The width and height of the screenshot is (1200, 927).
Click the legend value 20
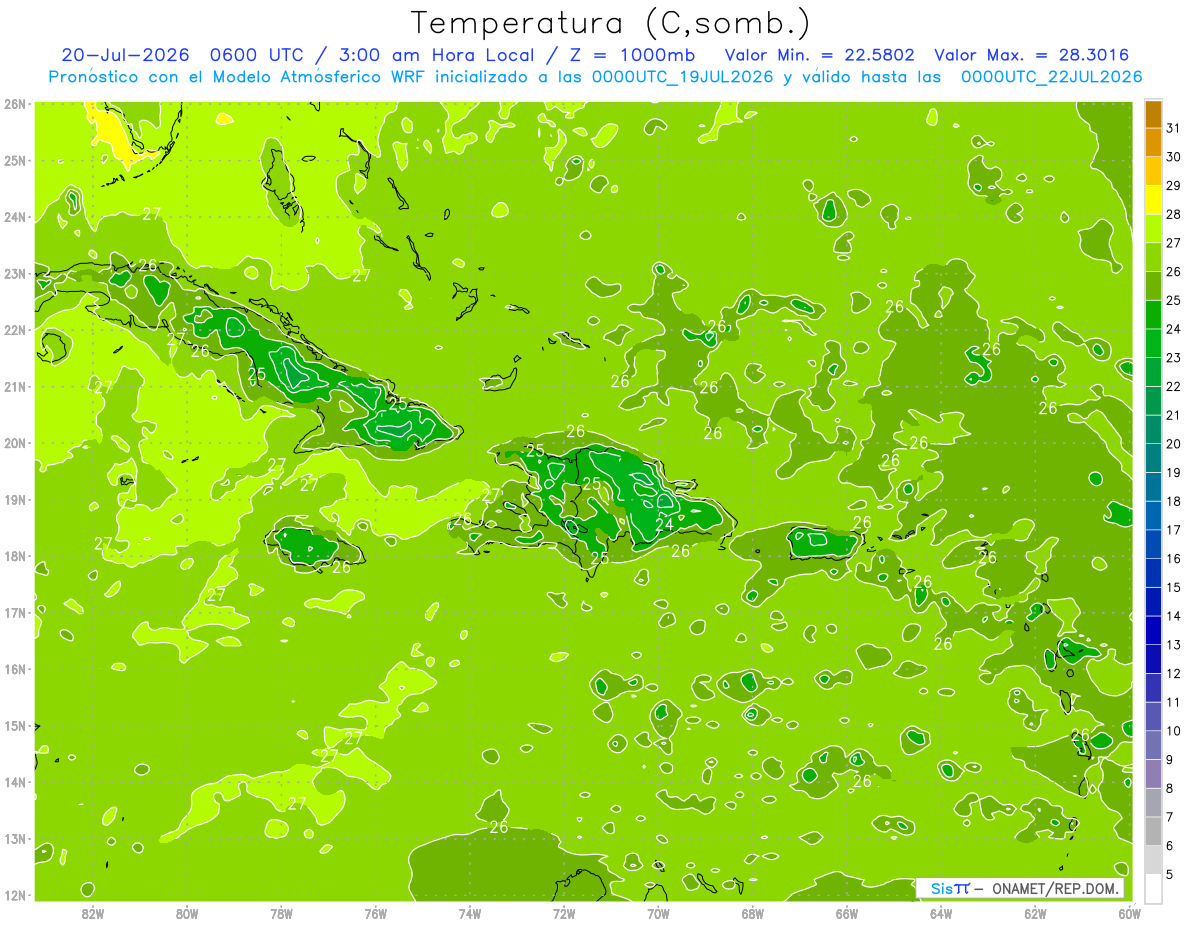pyautogui.click(x=1174, y=444)
